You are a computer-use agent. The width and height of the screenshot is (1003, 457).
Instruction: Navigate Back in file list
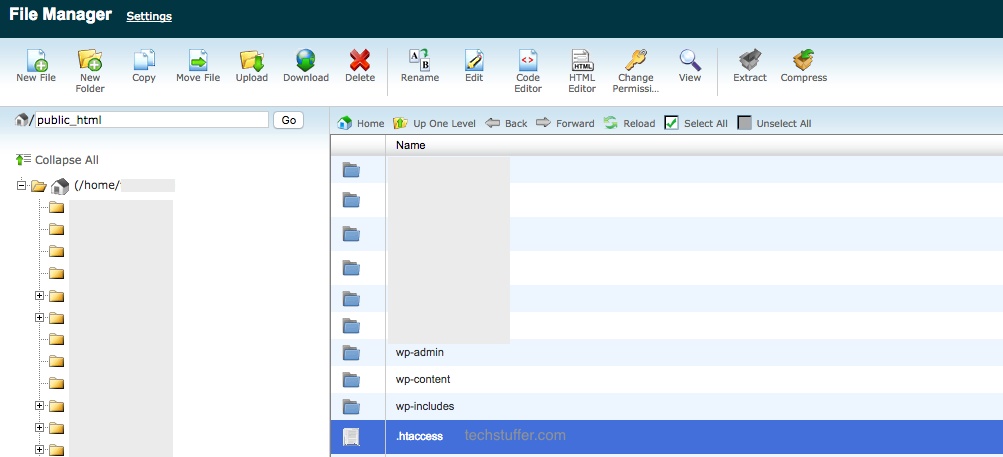(506, 123)
